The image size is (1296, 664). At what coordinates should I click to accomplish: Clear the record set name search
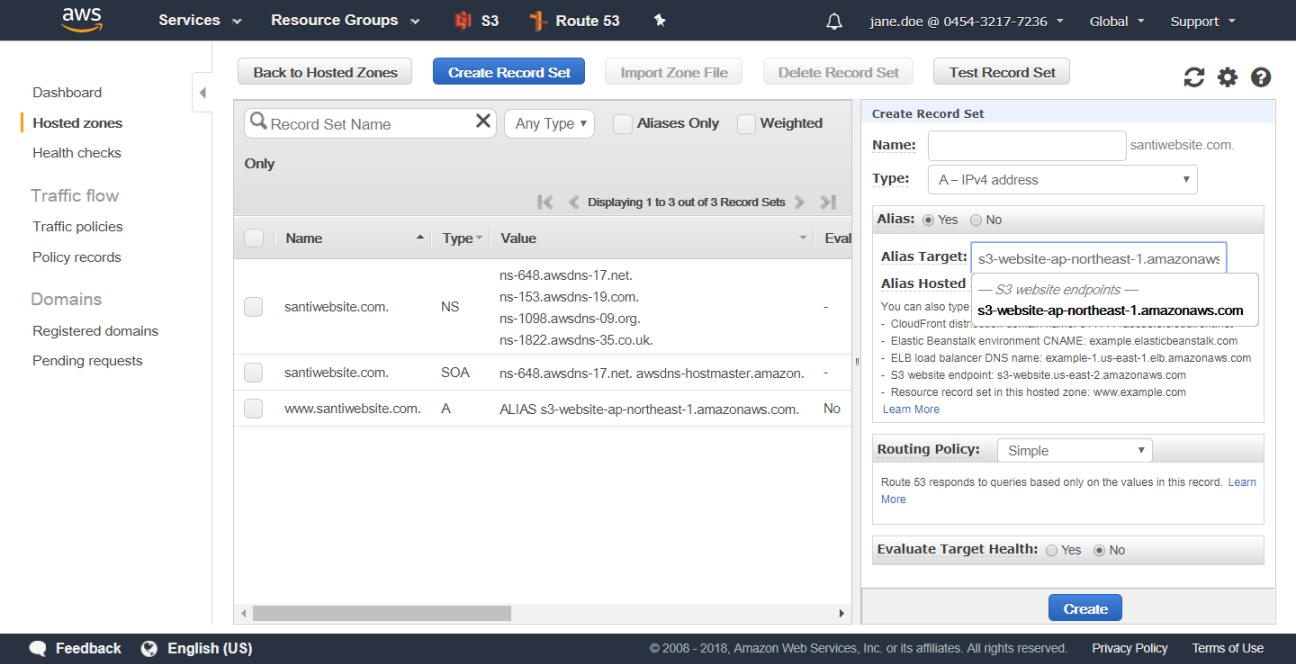(483, 121)
